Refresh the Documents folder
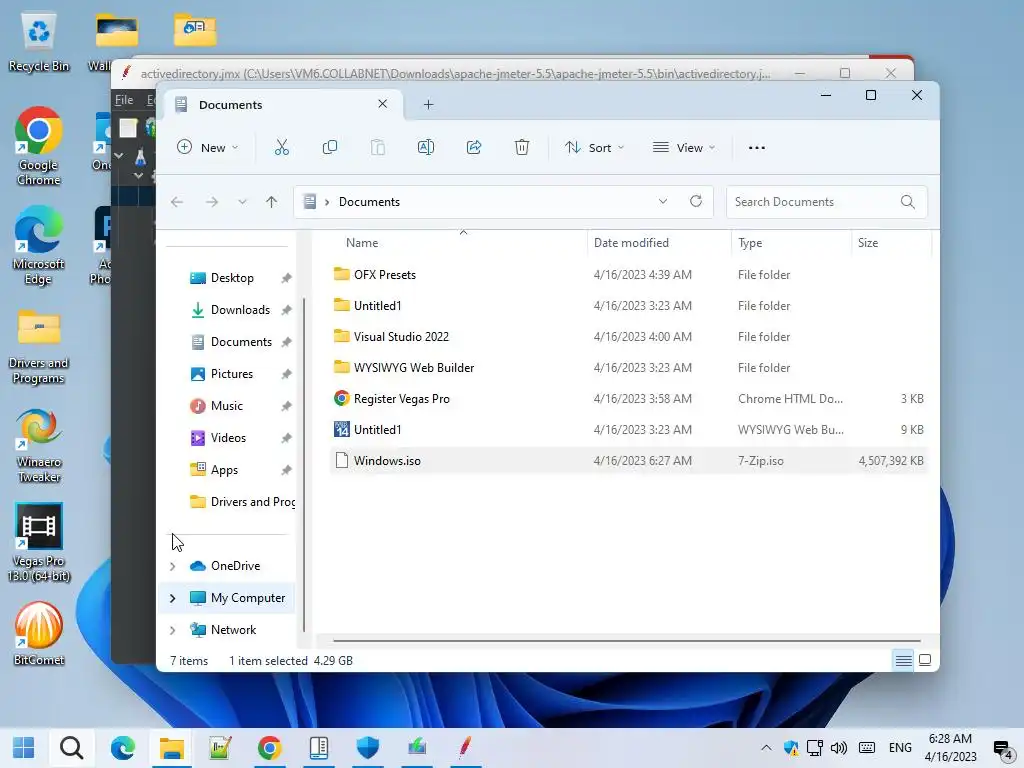1024x768 pixels. (696, 201)
